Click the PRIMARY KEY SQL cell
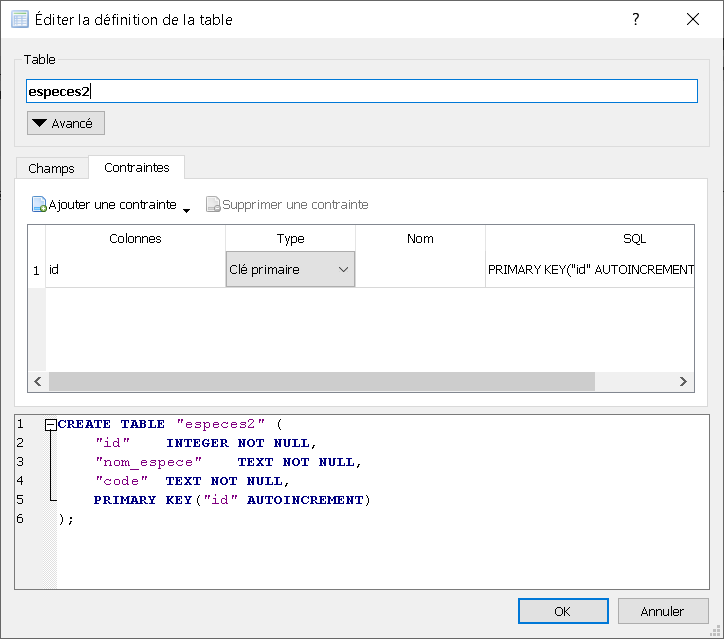 (590, 270)
